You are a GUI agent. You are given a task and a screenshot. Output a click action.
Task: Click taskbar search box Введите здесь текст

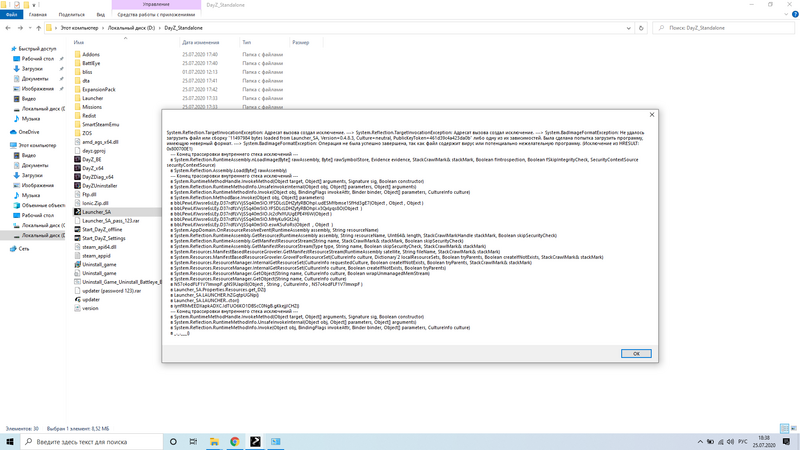(92, 442)
